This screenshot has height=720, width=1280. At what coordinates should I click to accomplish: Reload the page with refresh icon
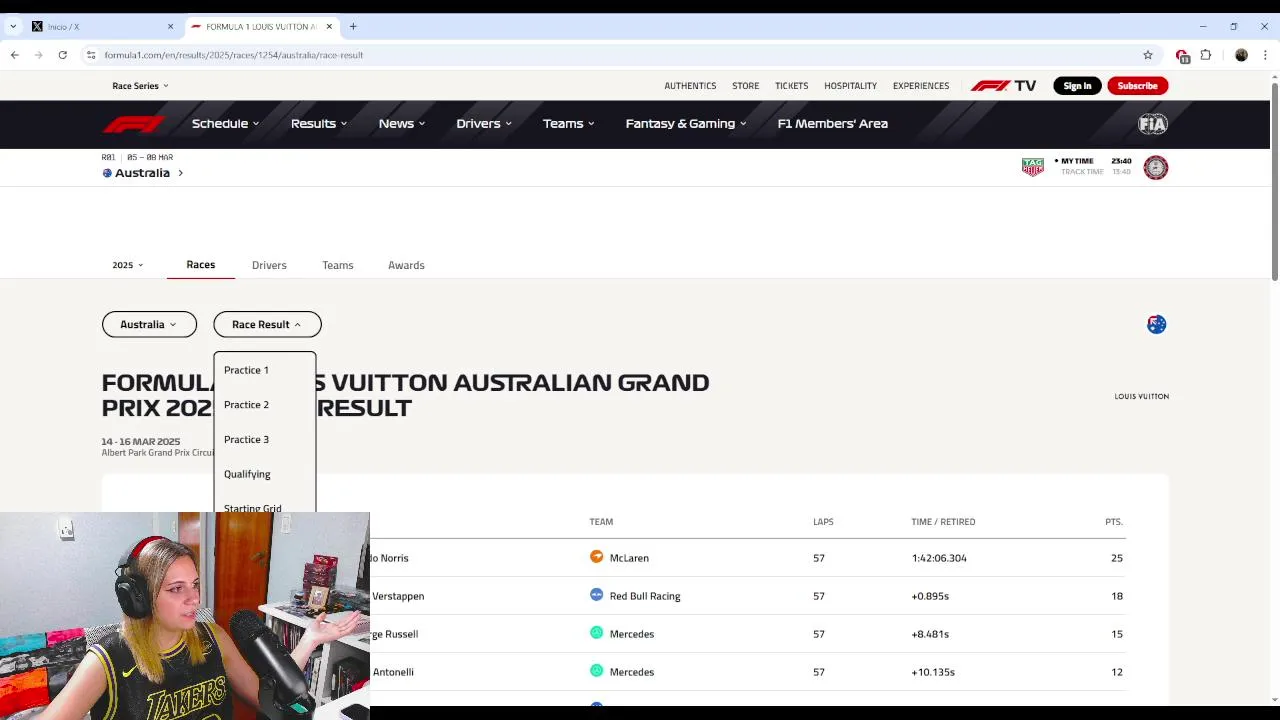pos(62,55)
